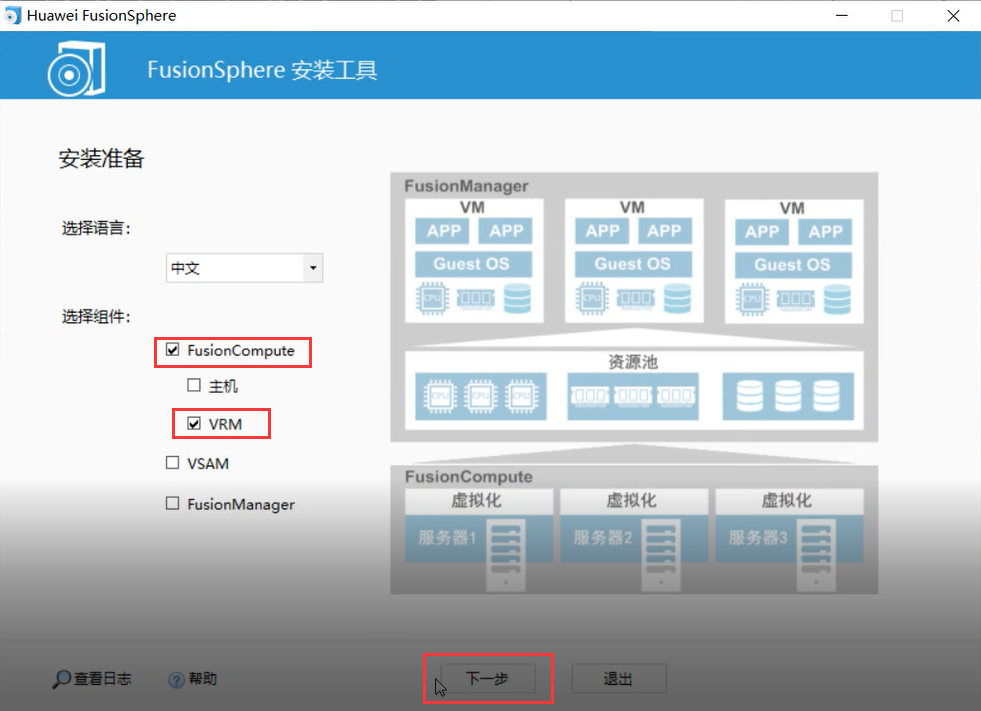Click the 安装准备 heading
Viewport: 981px width, 711px height.
[101, 158]
